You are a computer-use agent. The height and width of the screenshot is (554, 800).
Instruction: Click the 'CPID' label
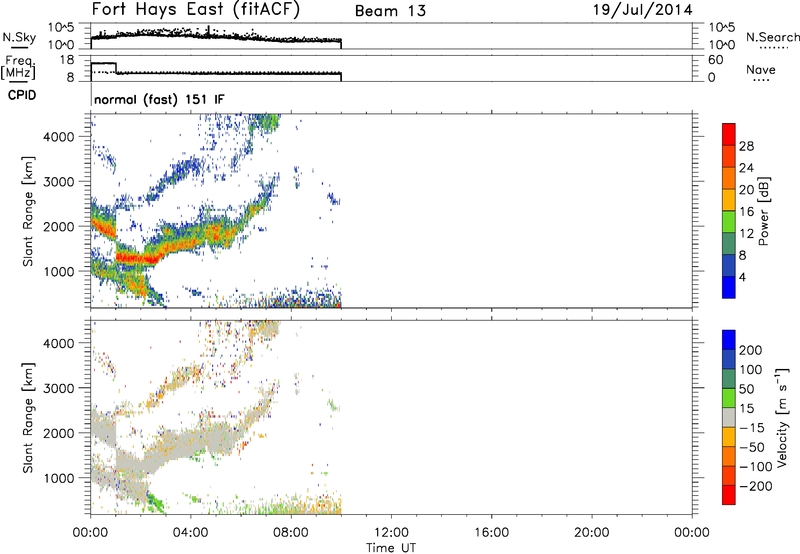pyautogui.click(x=22, y=95)
